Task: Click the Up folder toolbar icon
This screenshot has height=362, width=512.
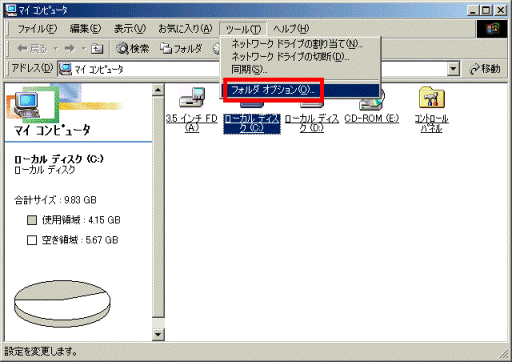Action: coord(97,49)
